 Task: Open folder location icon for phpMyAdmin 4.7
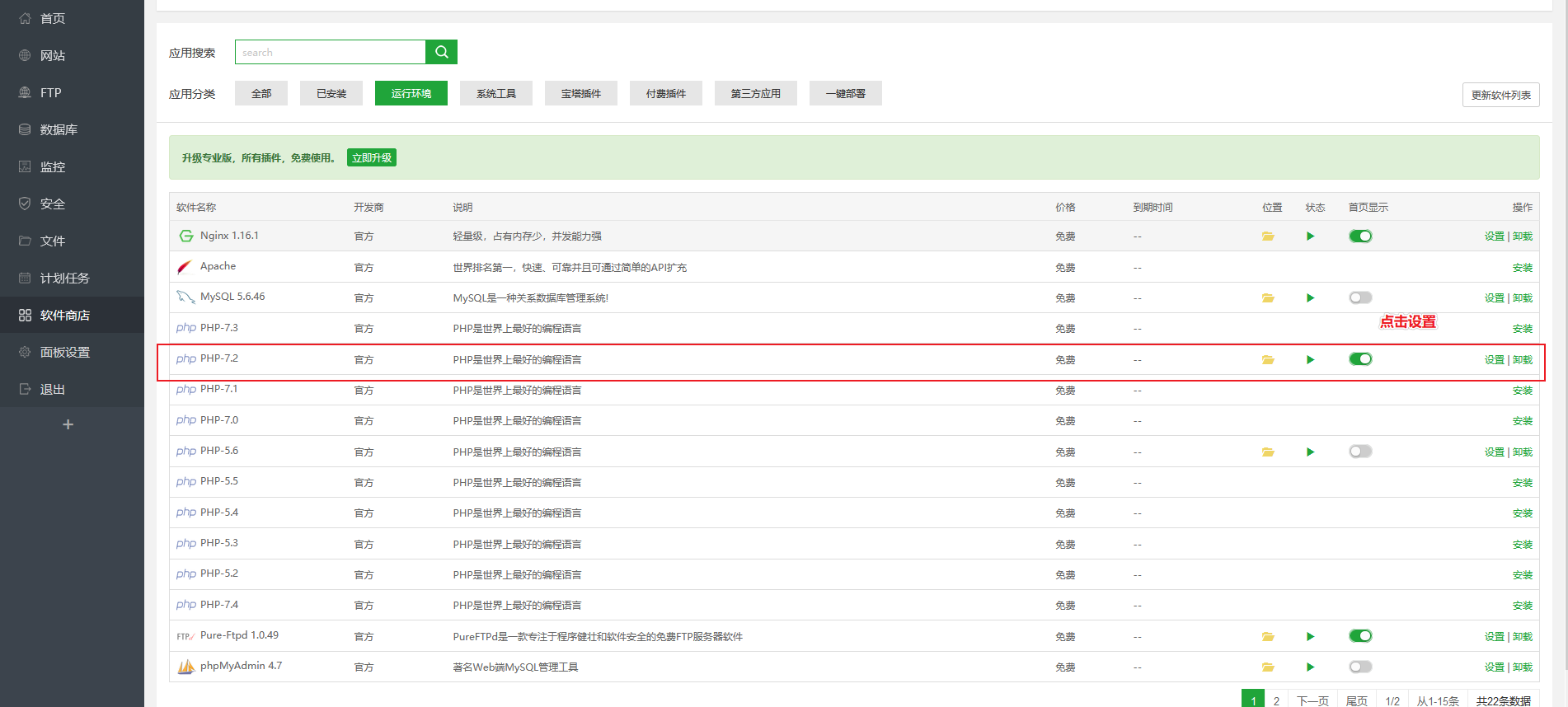pos(1268,667)
